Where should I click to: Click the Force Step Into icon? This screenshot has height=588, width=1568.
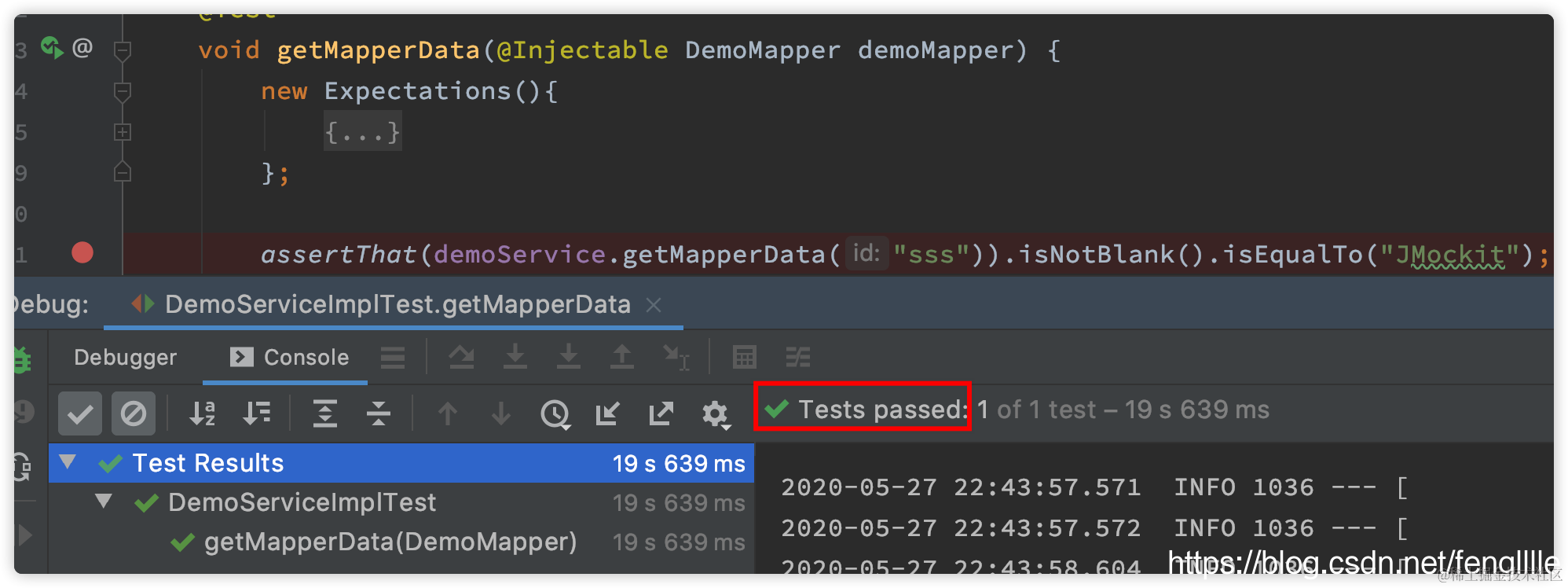point(568,358)
